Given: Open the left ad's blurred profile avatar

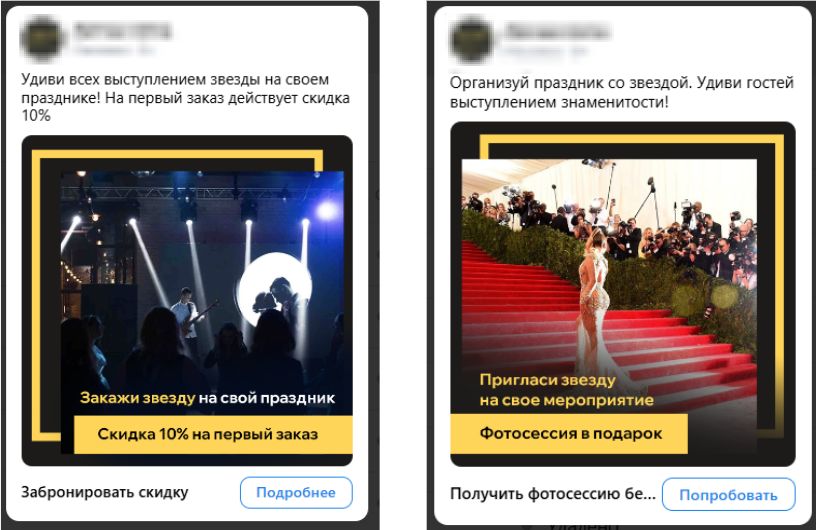Looking at the screenshot, I should click(42, 38).
